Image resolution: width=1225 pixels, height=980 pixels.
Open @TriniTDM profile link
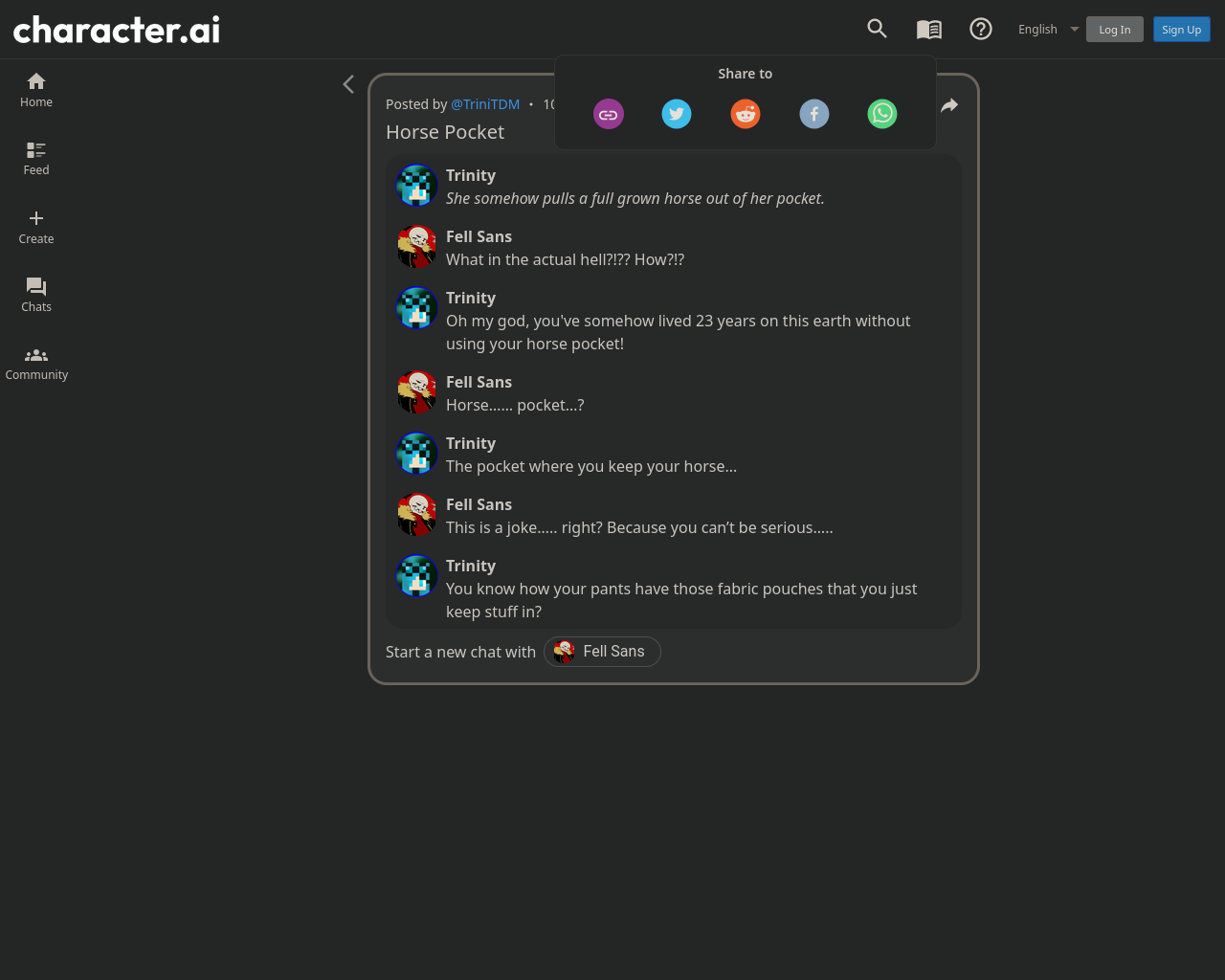[x=485, y=104]
